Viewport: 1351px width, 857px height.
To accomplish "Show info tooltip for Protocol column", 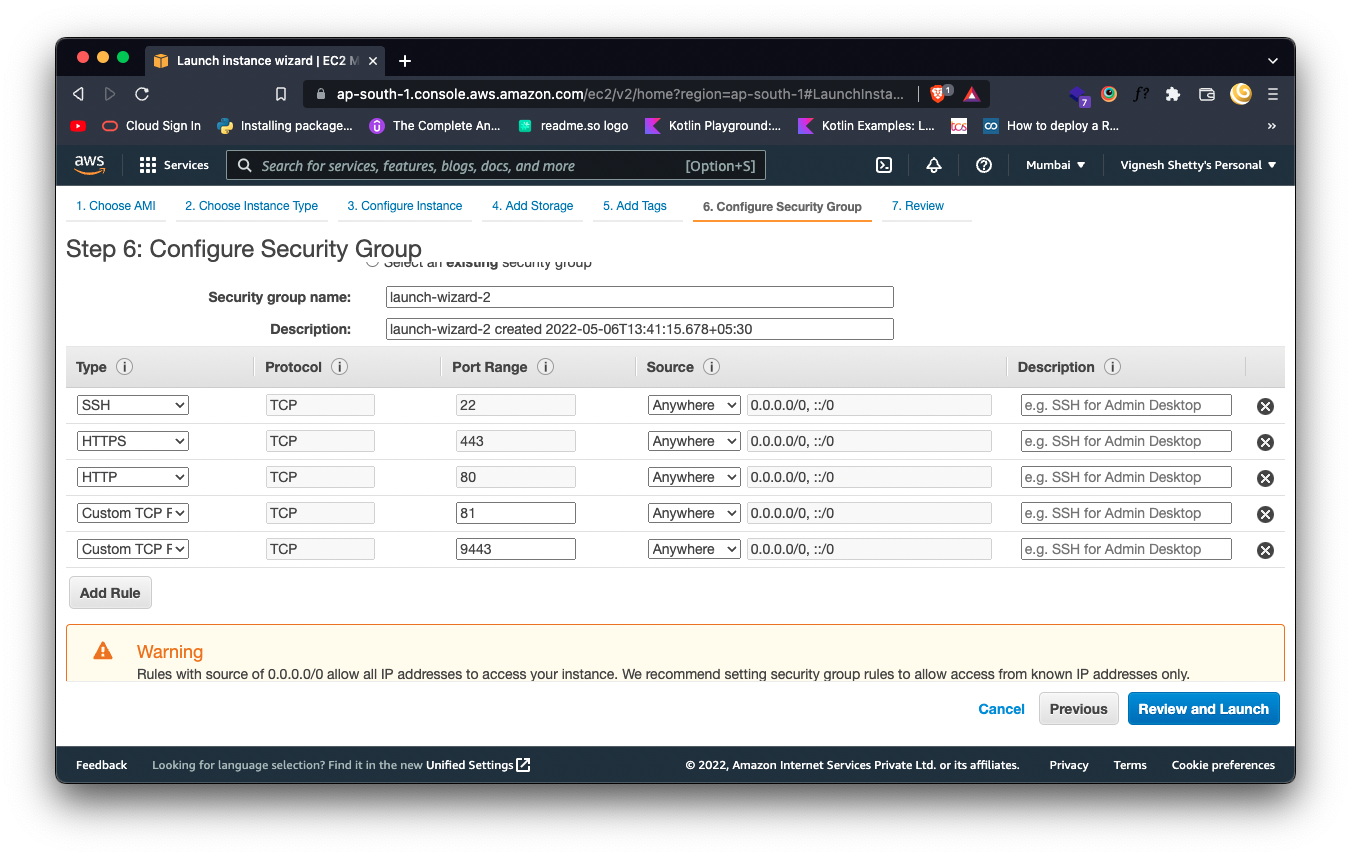I will [x=339, y=367].
